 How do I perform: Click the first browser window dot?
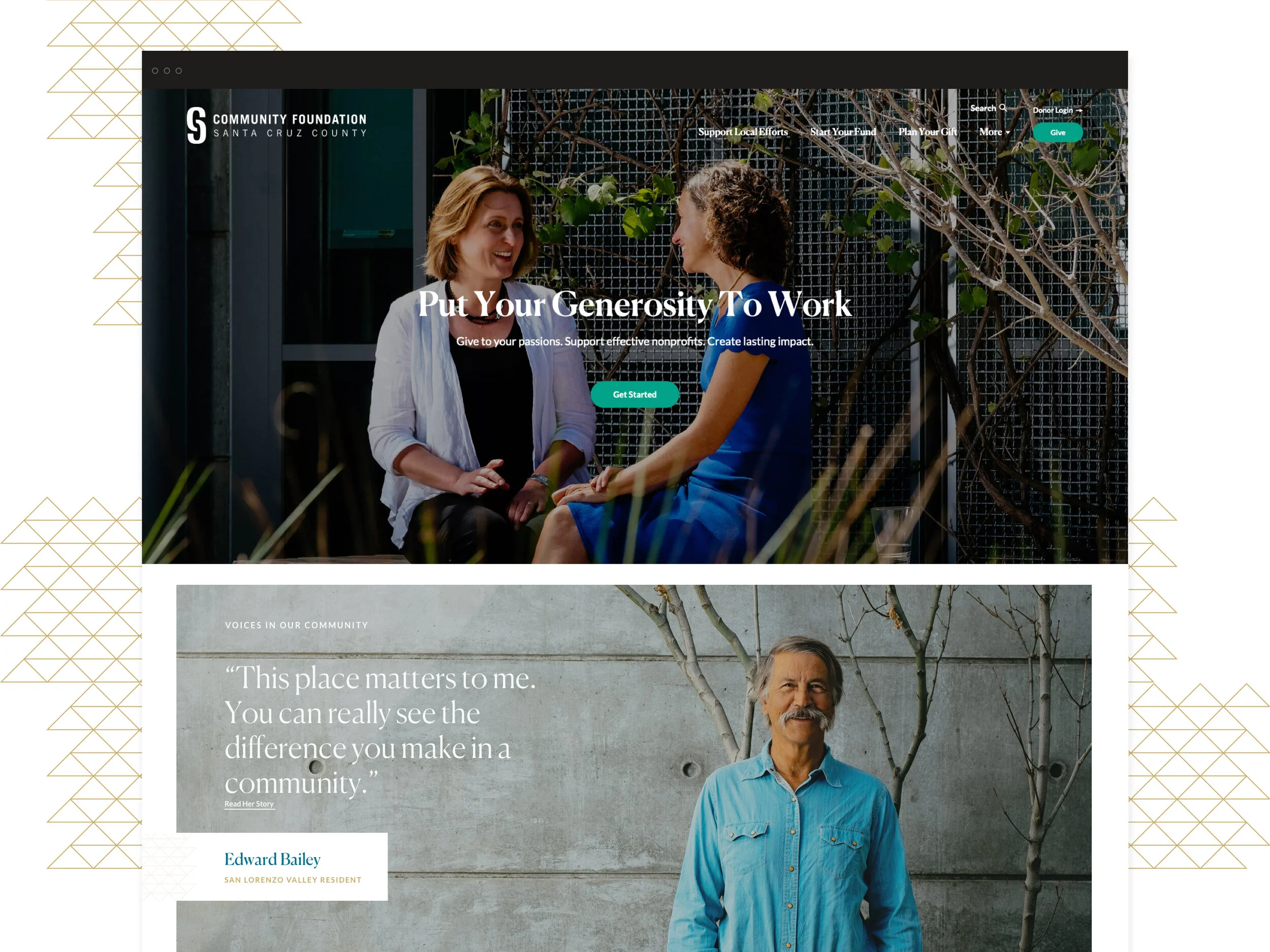pos(155,71)
